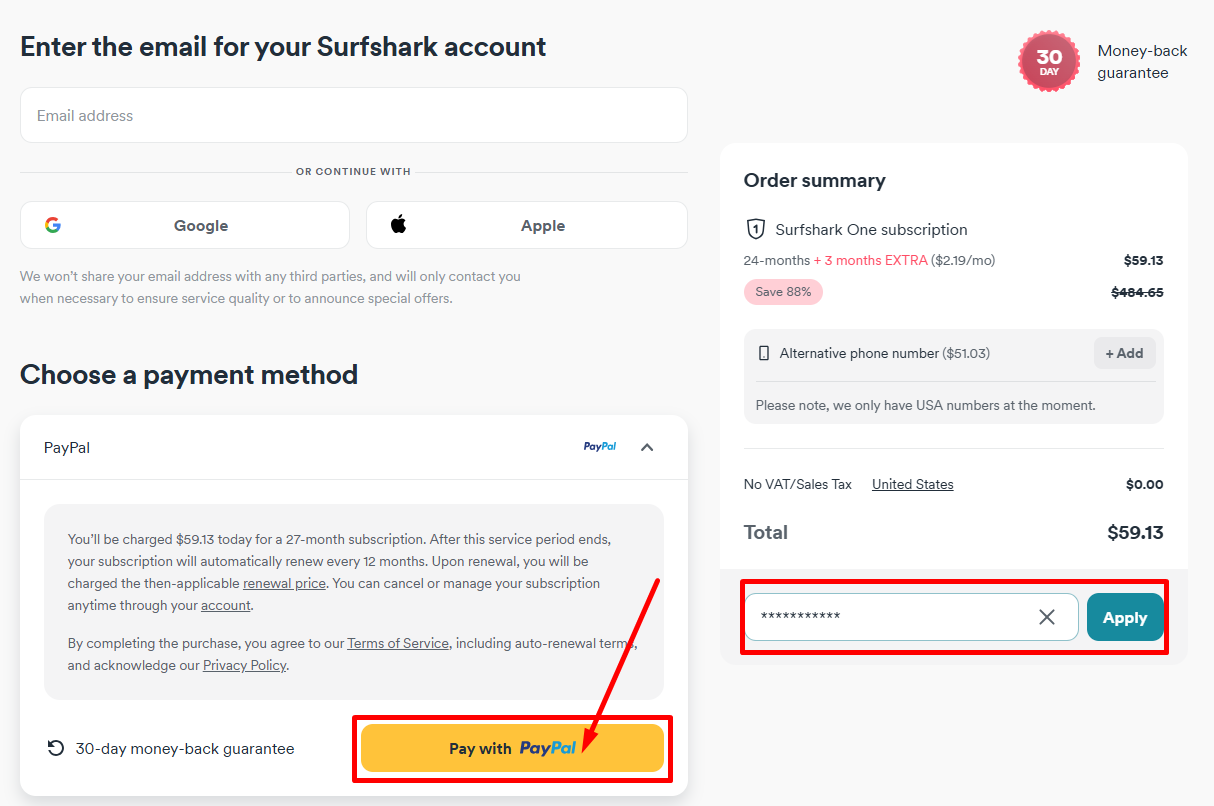Click the Surfshark One shield icon

[756, 229]
